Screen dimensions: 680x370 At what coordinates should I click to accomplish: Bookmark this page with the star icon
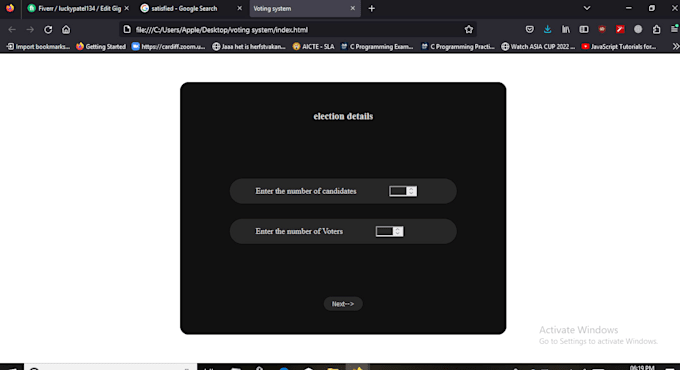point(469,29)
